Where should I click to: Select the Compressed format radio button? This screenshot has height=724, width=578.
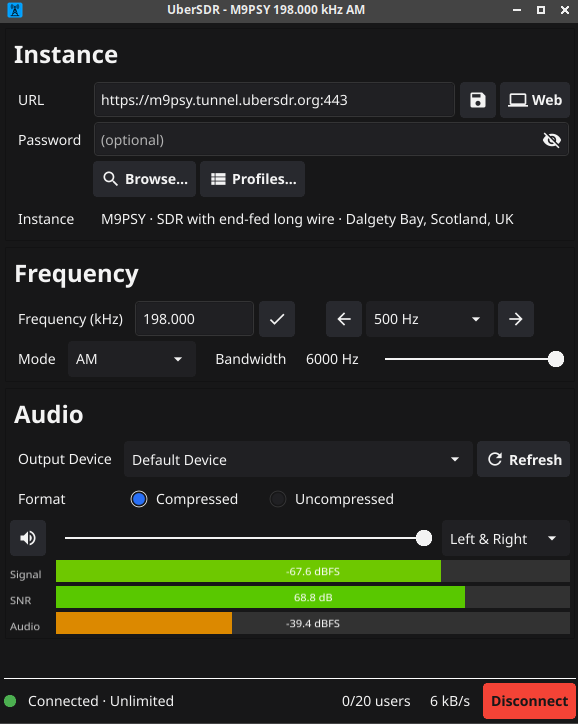coord(139,499)
